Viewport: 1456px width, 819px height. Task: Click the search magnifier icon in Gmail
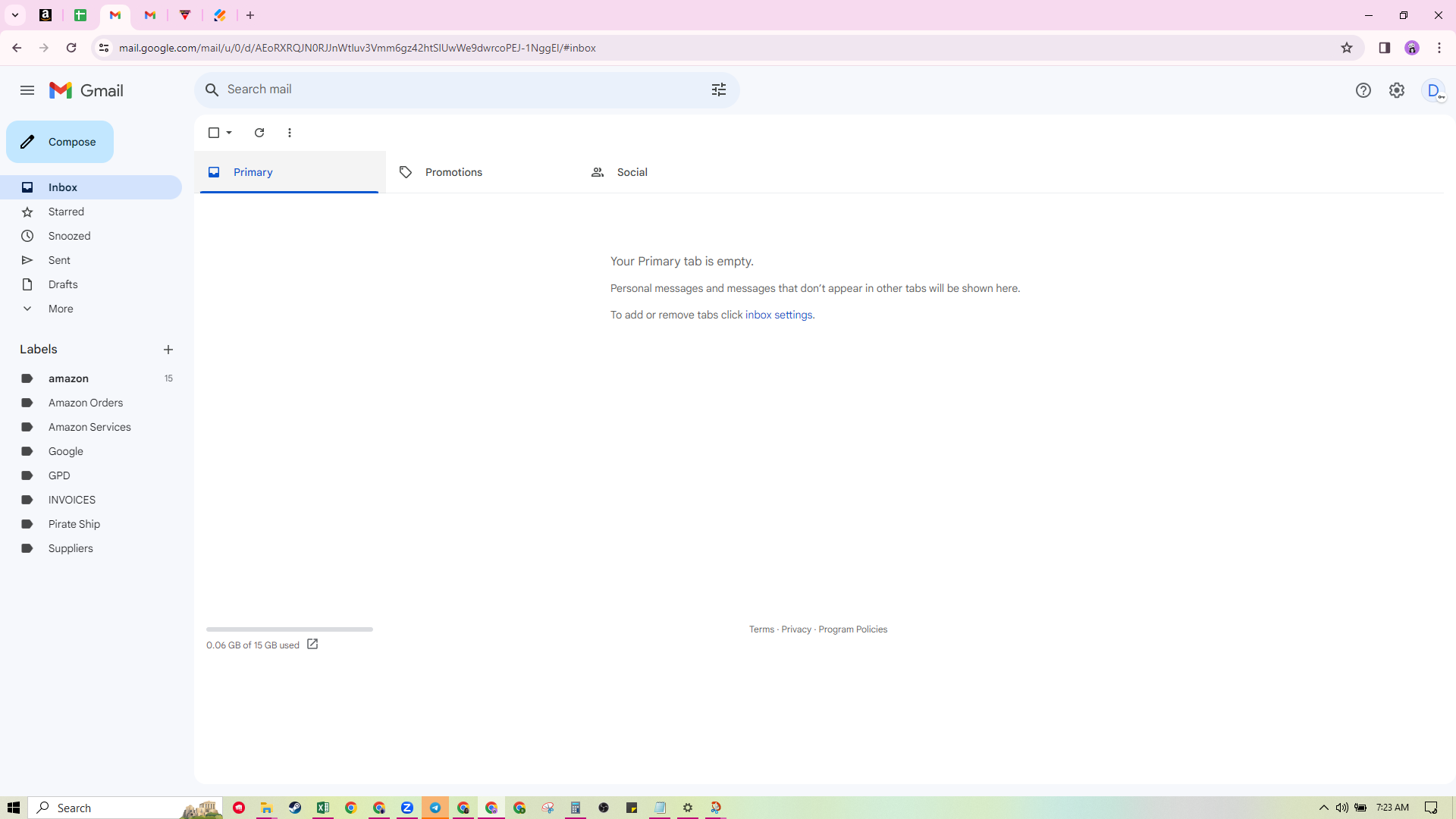(x=212, y=89)
